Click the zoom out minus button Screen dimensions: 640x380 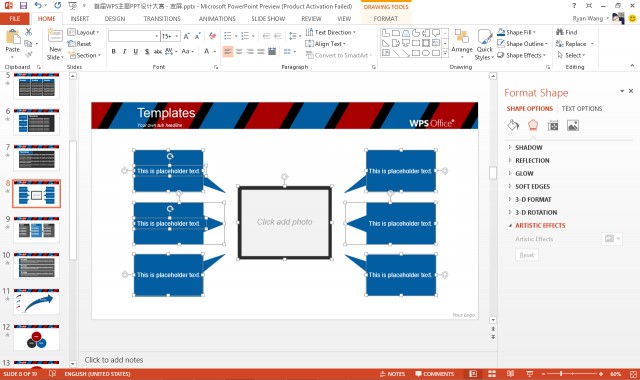coord(543,374)
